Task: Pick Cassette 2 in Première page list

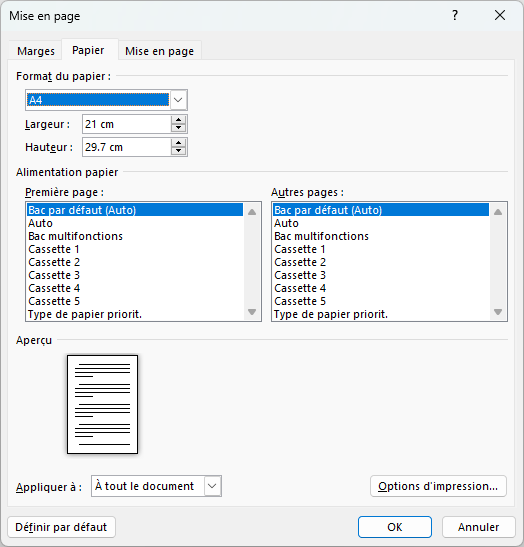Action: 135,262
